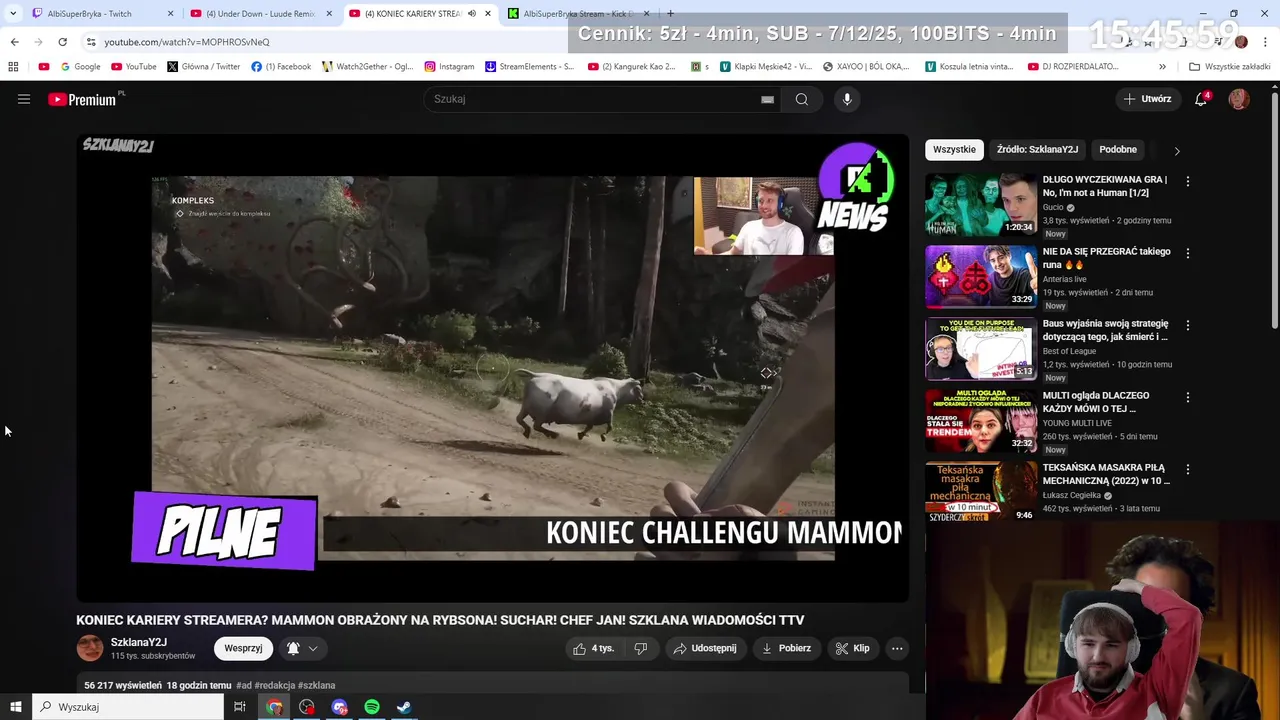Open MULTI ogląda DLACZEGO KAŻDY MÓWI title

(x=1096, y=402)
